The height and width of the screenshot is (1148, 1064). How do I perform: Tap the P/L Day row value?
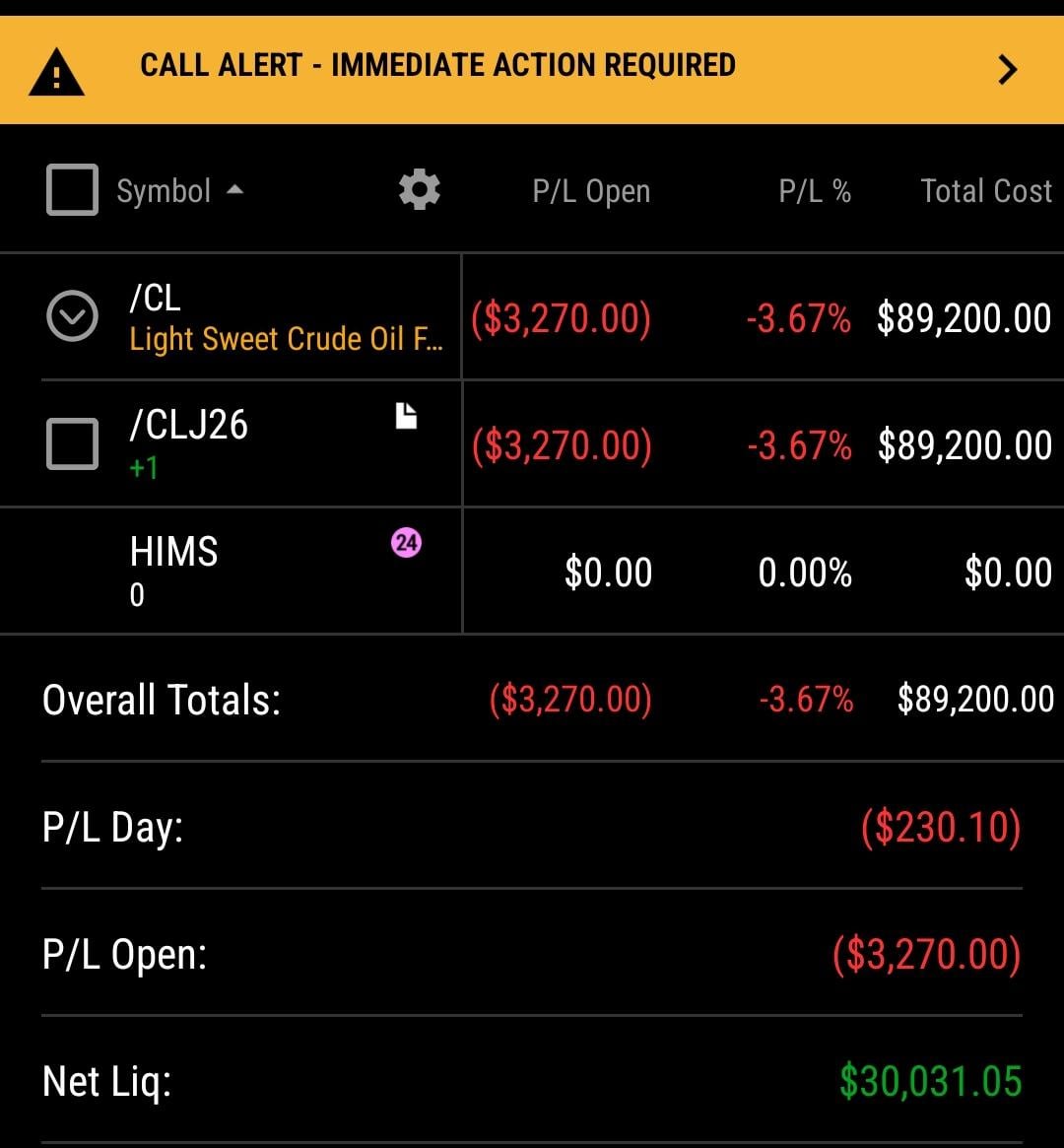[940, 827]
